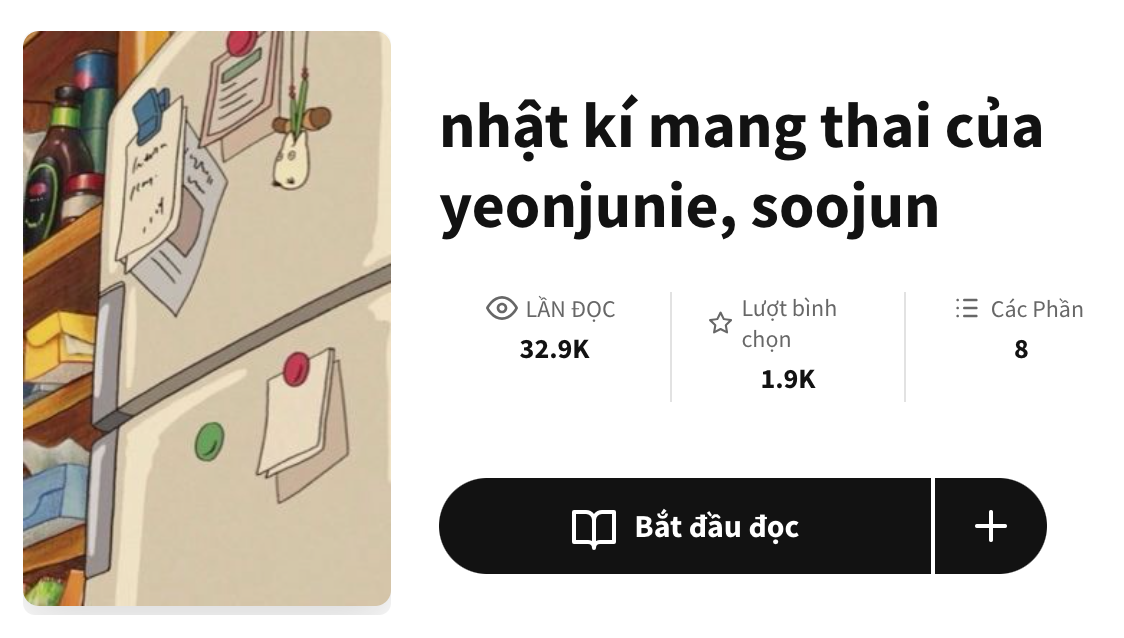The width and height of the screenshot is (1124, 638).
Task: Click the 32.9K read count
Action: click(x=554, y=350)
